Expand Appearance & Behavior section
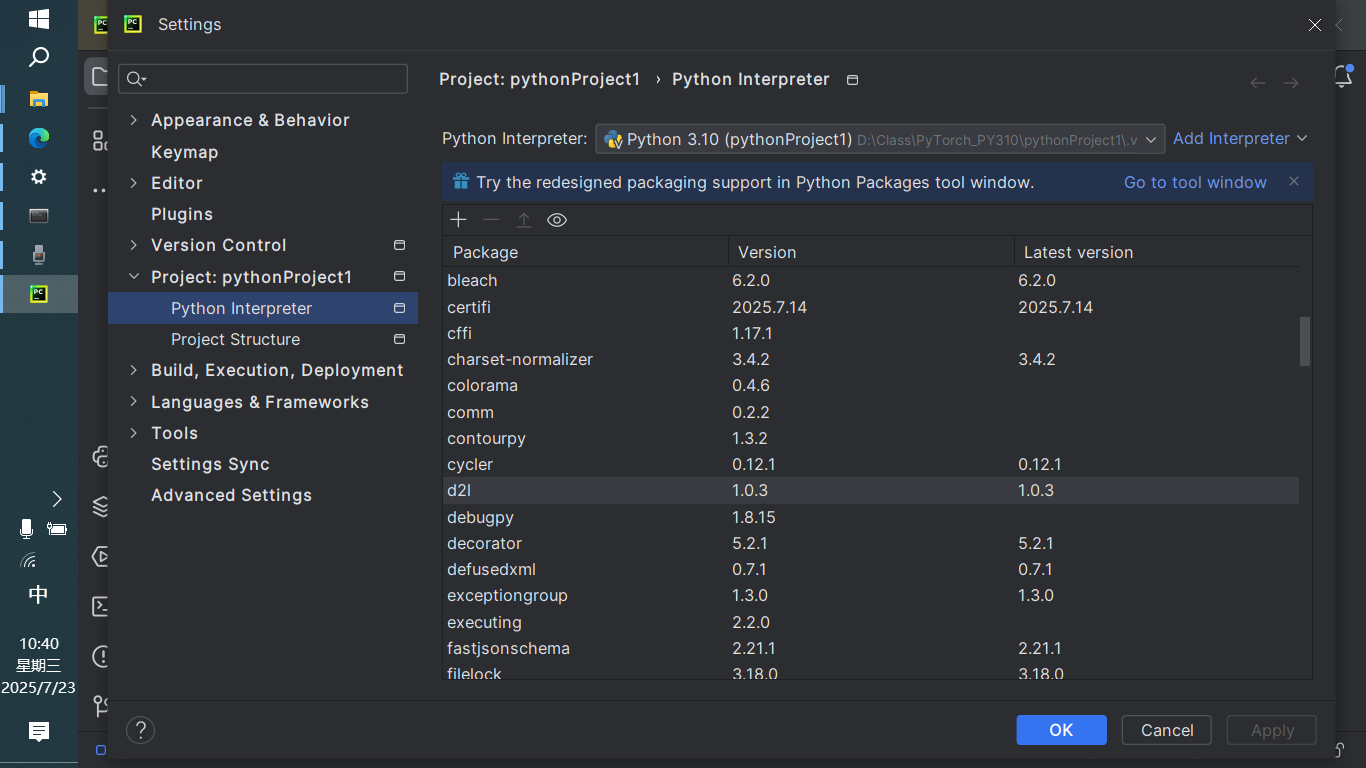 point(134,120)
